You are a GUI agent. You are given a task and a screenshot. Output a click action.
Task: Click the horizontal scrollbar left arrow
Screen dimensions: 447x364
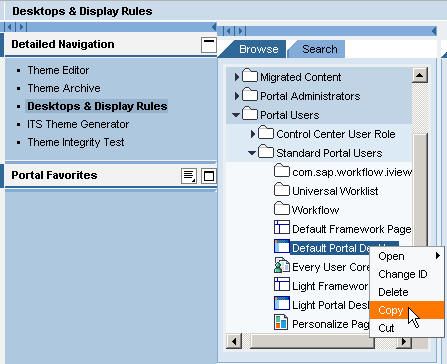[234, 341]
